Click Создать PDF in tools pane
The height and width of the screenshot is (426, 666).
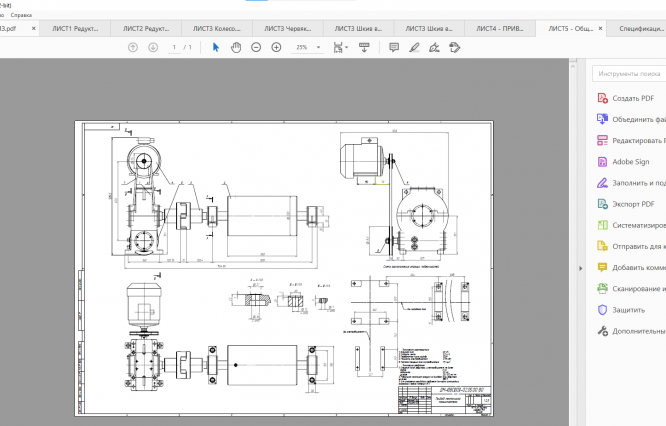click(x=632, y=98)
